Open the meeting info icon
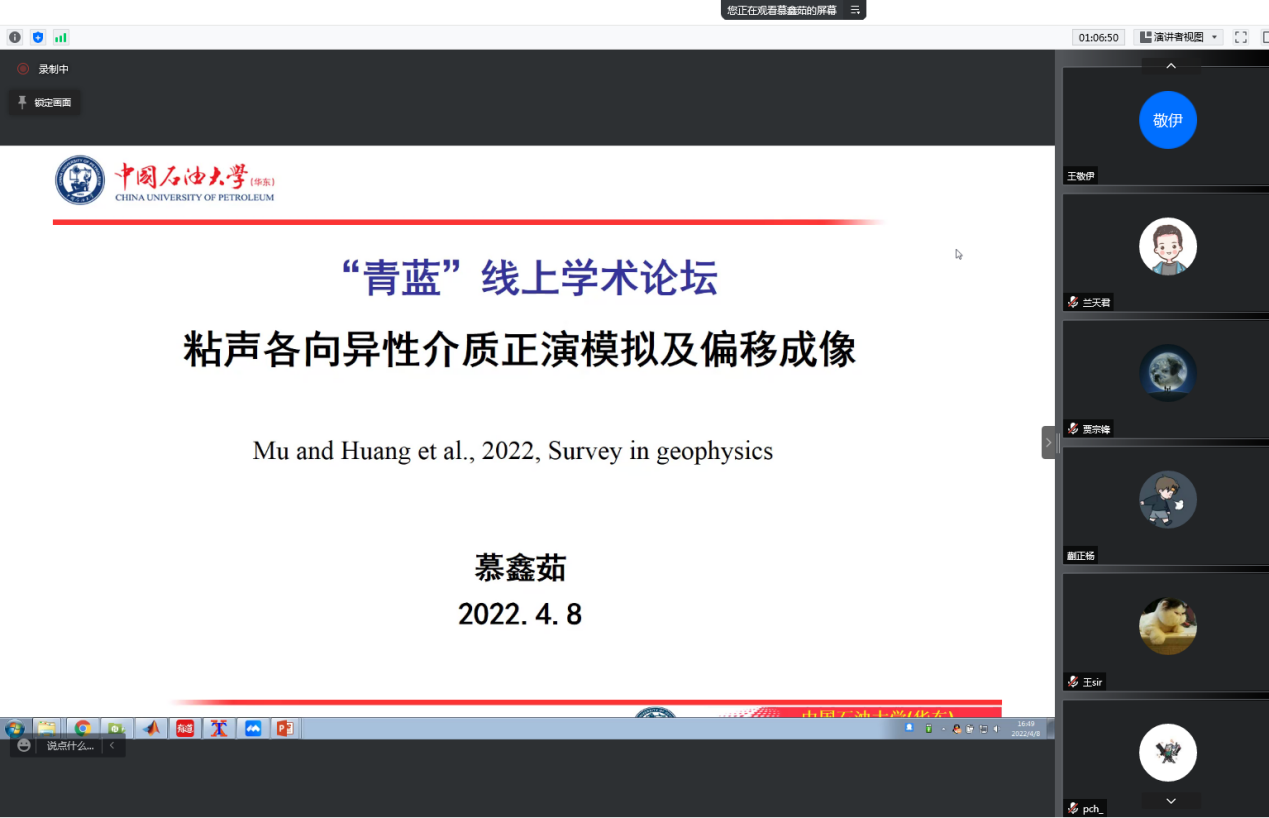 click(x=15, y=37)
